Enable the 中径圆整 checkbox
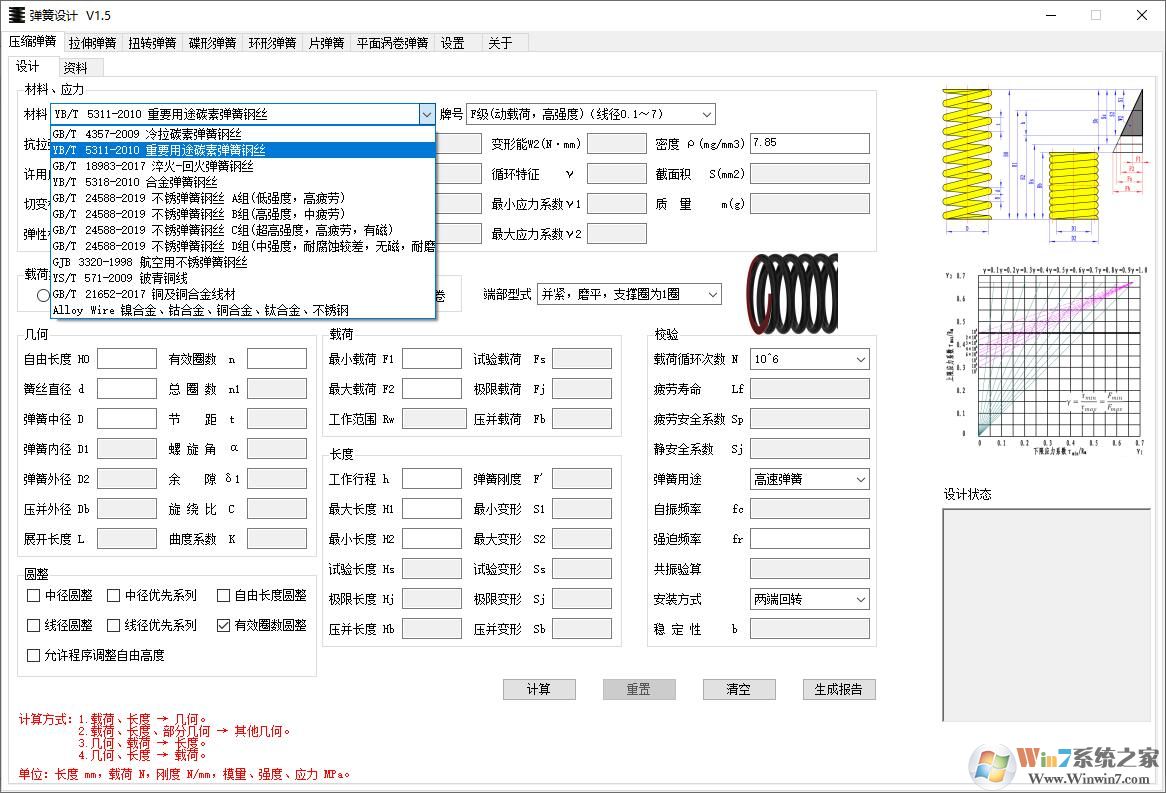Viewport: 1166px width, 793px height. [x=34, y=595]
